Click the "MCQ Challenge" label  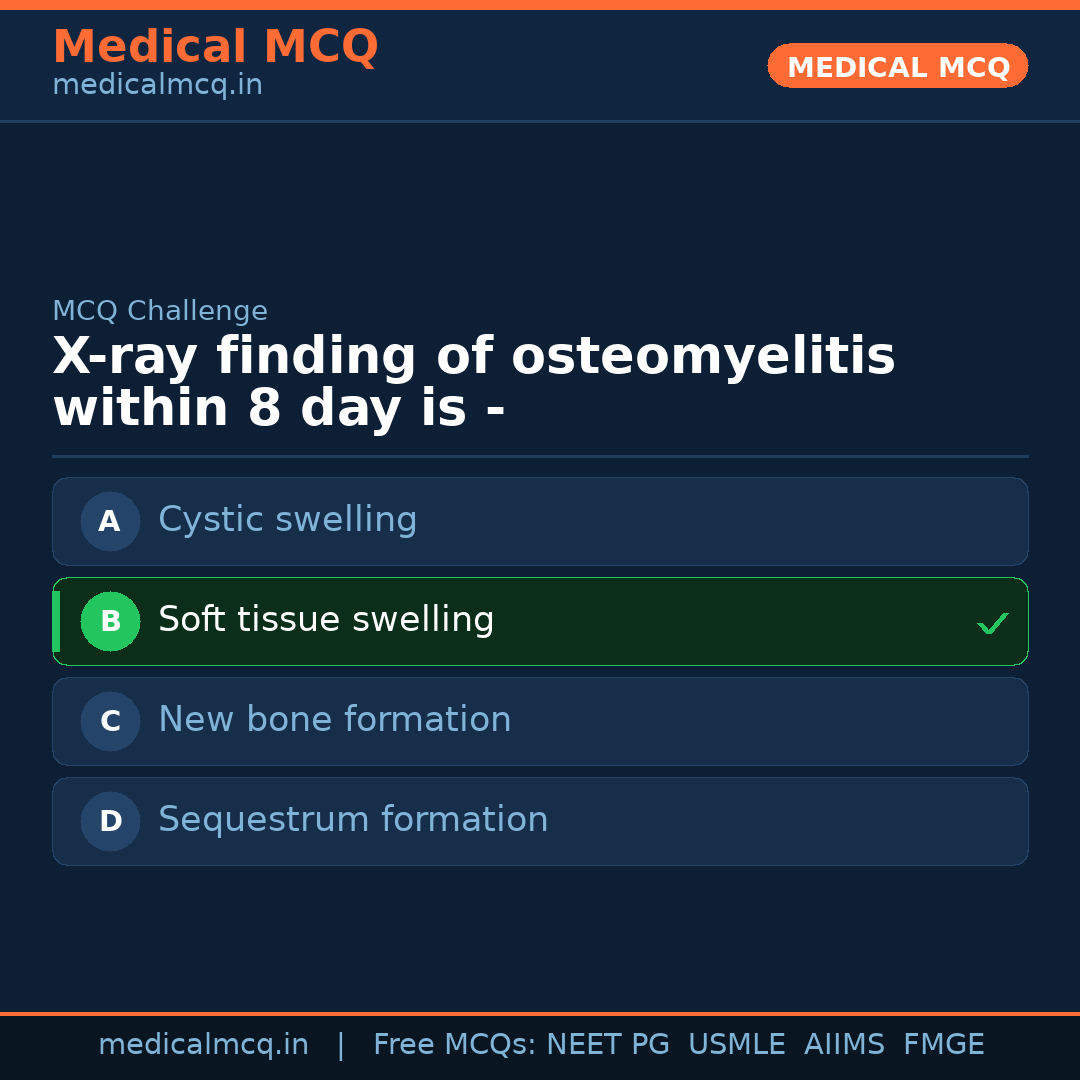click(160, 311)
